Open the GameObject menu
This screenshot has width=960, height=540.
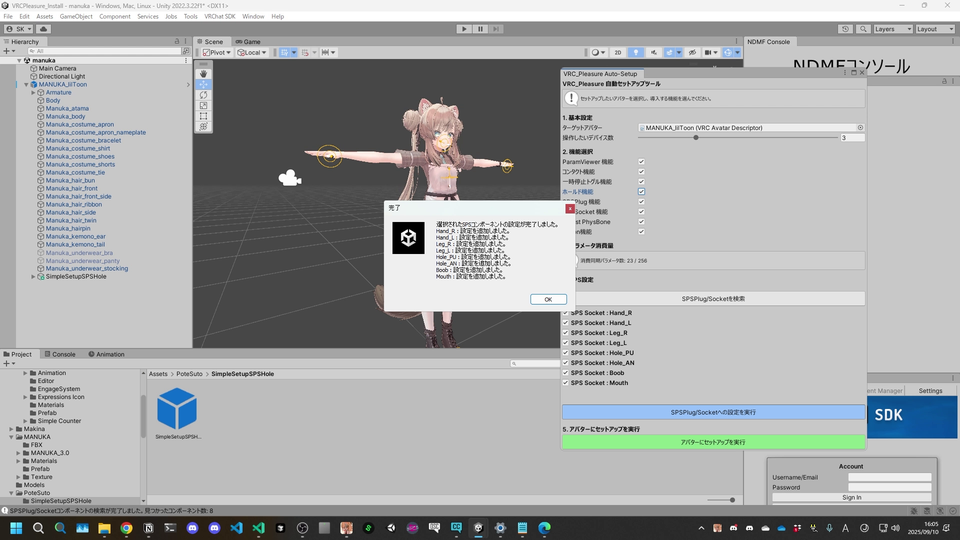[76, 17]
